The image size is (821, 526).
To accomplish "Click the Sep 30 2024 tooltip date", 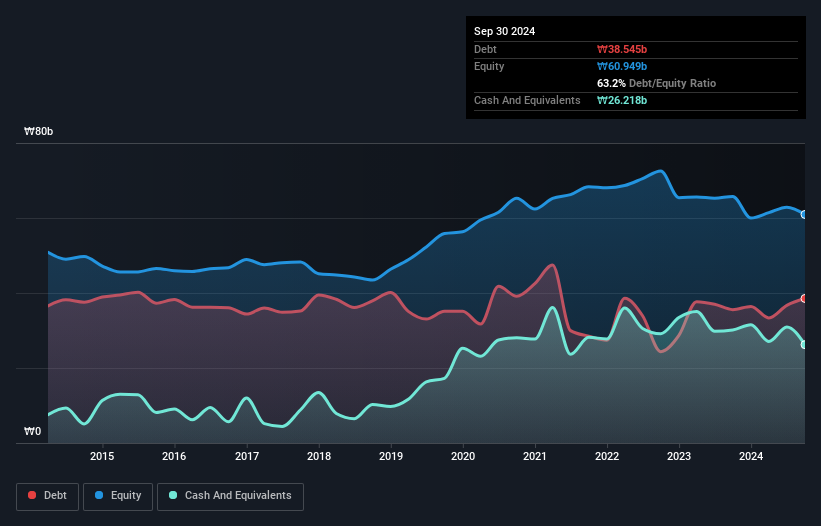I will (x=504, y=31).
